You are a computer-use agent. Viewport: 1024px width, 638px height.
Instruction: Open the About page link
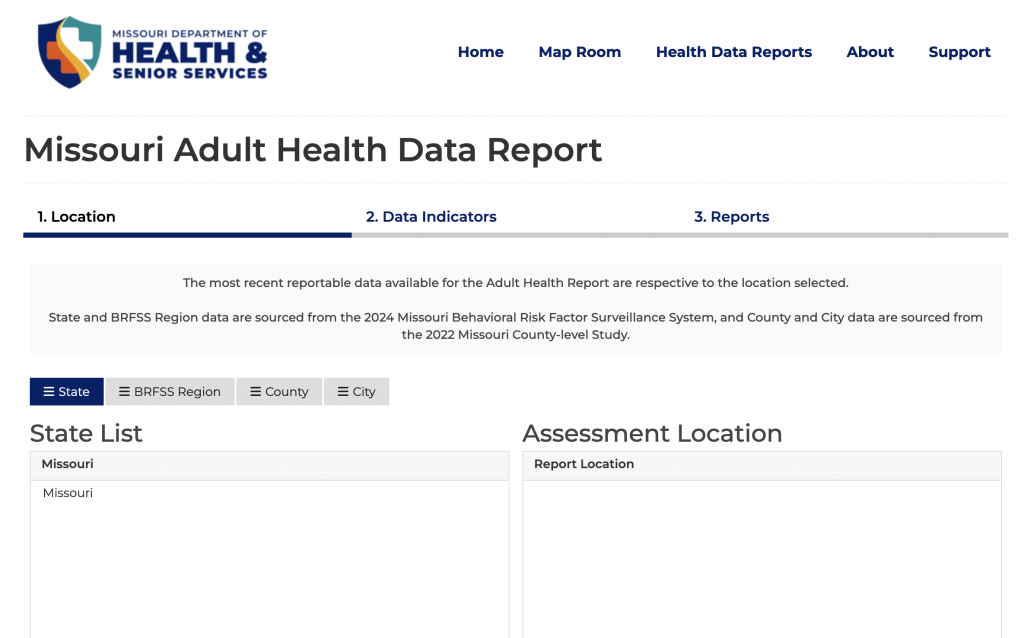tap(870, 52)
